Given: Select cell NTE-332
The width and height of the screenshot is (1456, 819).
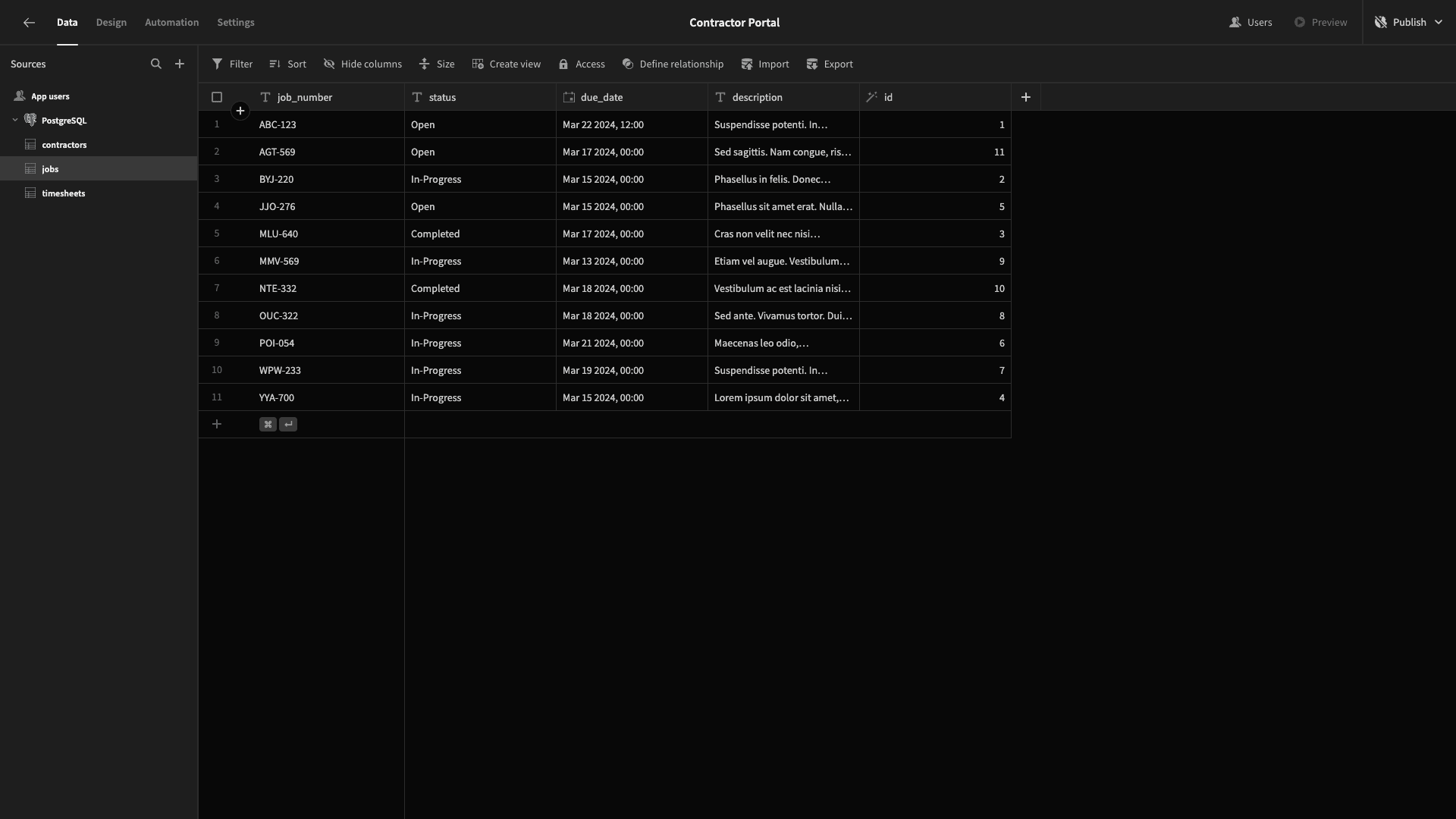Looking at the screenshot, I should click(x=328, y=288).
